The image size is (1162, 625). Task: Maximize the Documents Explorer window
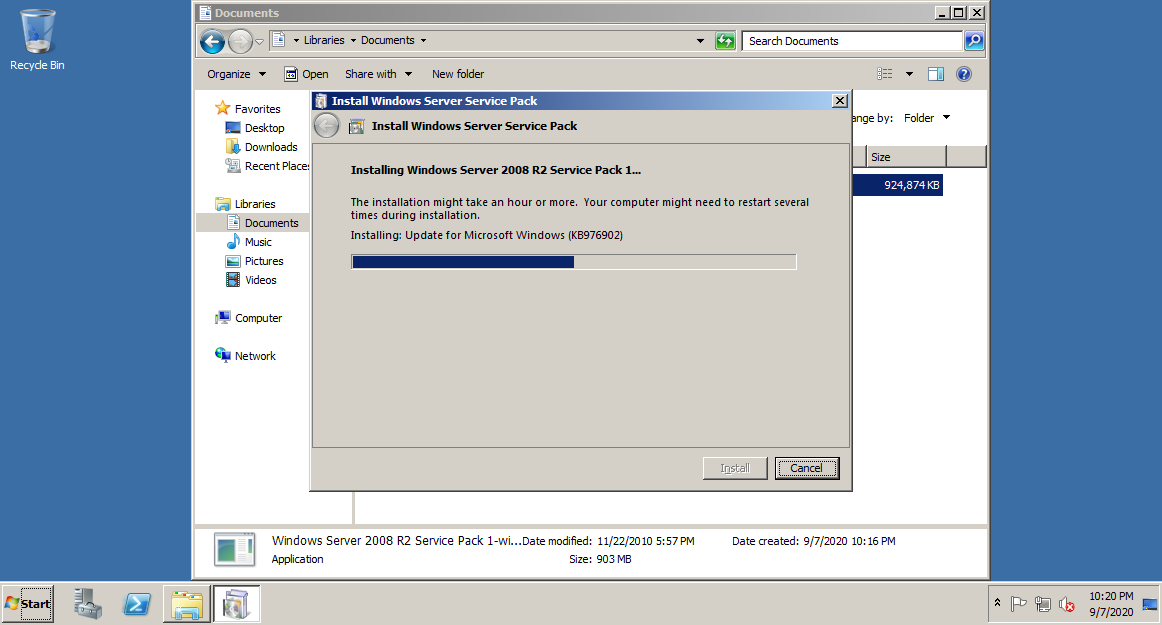(959, 13)
